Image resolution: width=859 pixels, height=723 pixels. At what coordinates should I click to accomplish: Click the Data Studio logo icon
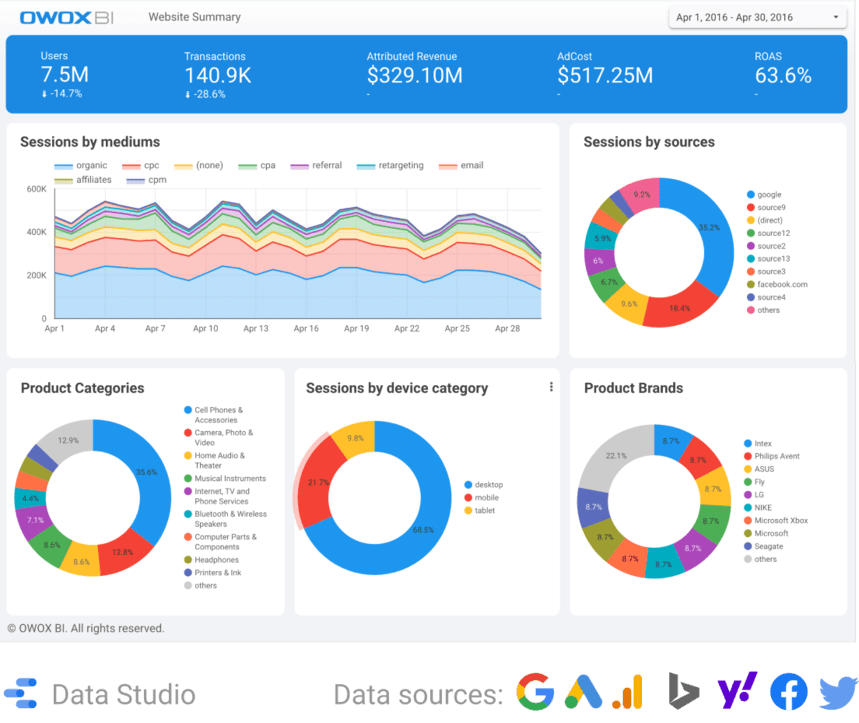point(20,693)
